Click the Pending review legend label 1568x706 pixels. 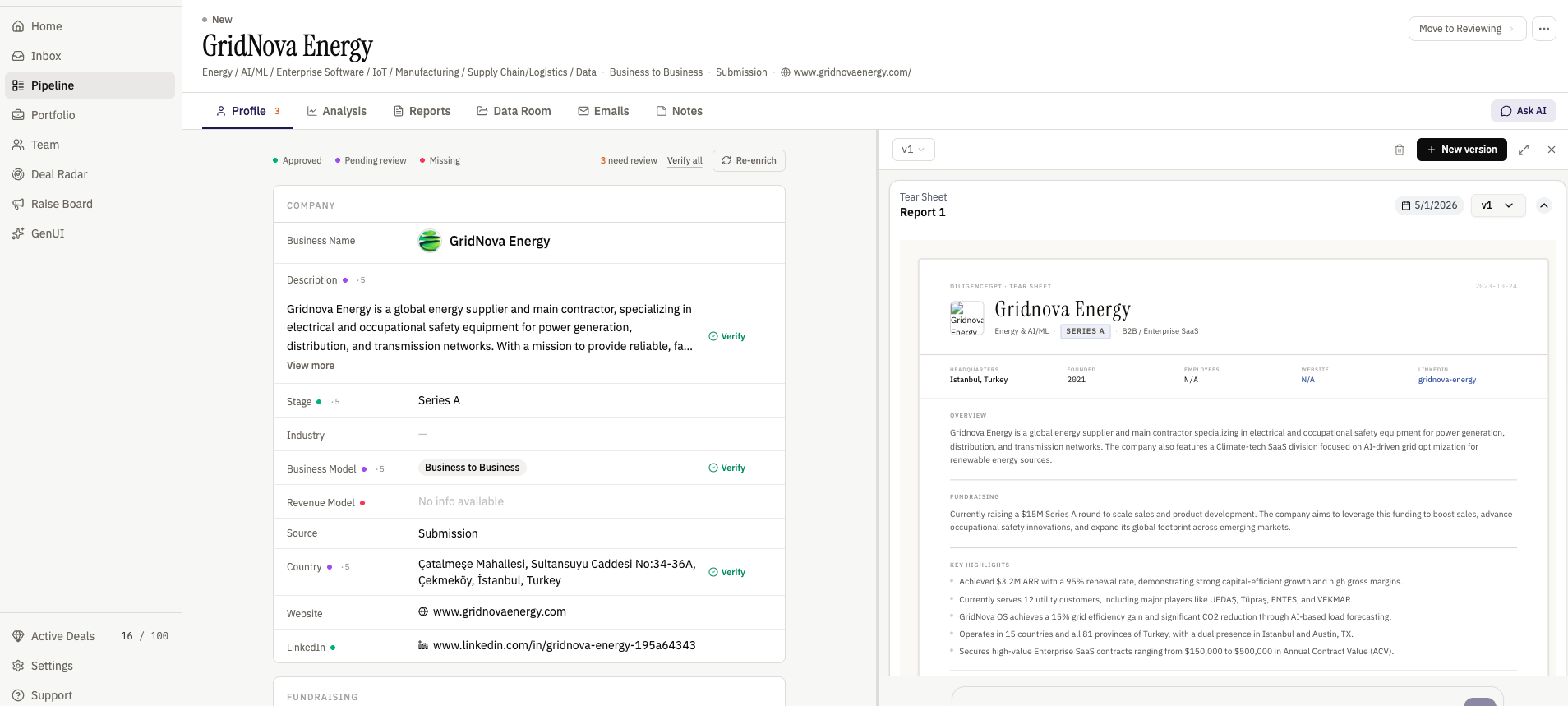[x=376, y=160]
